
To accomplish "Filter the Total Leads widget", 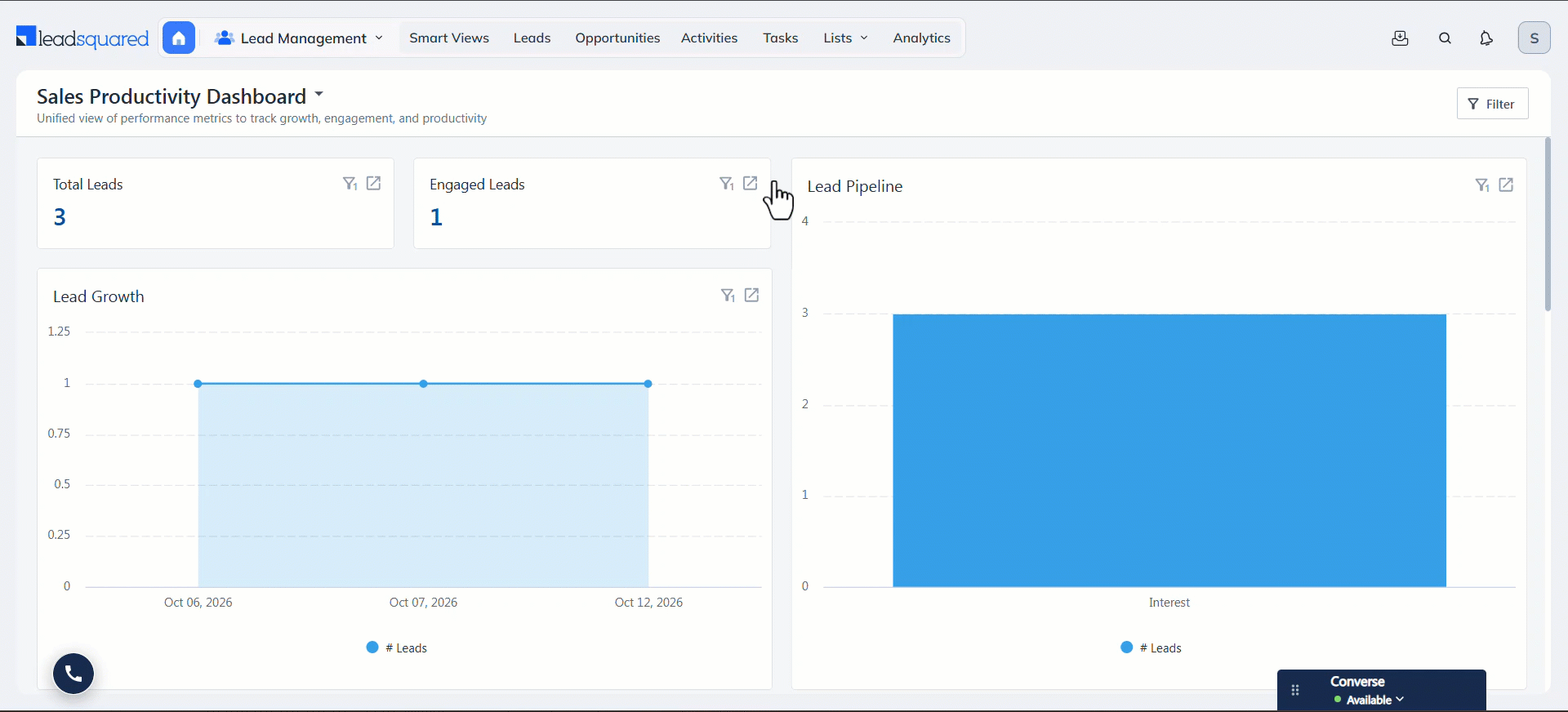I will click(350, 184).
